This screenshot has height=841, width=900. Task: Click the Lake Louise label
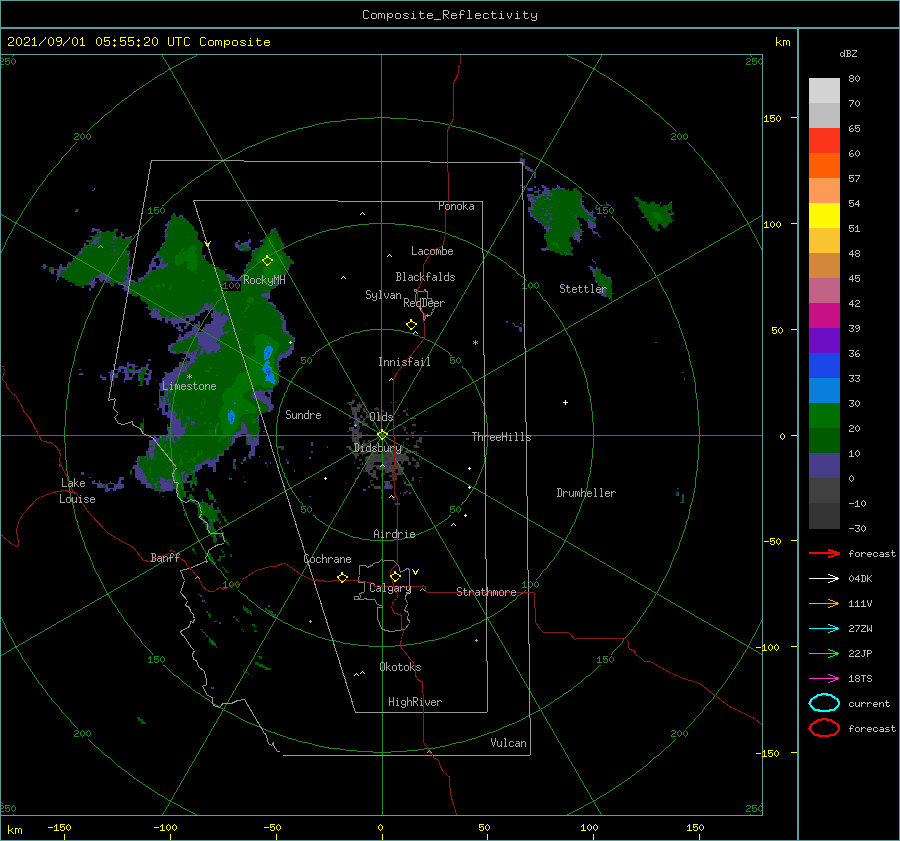click(77, 491)
